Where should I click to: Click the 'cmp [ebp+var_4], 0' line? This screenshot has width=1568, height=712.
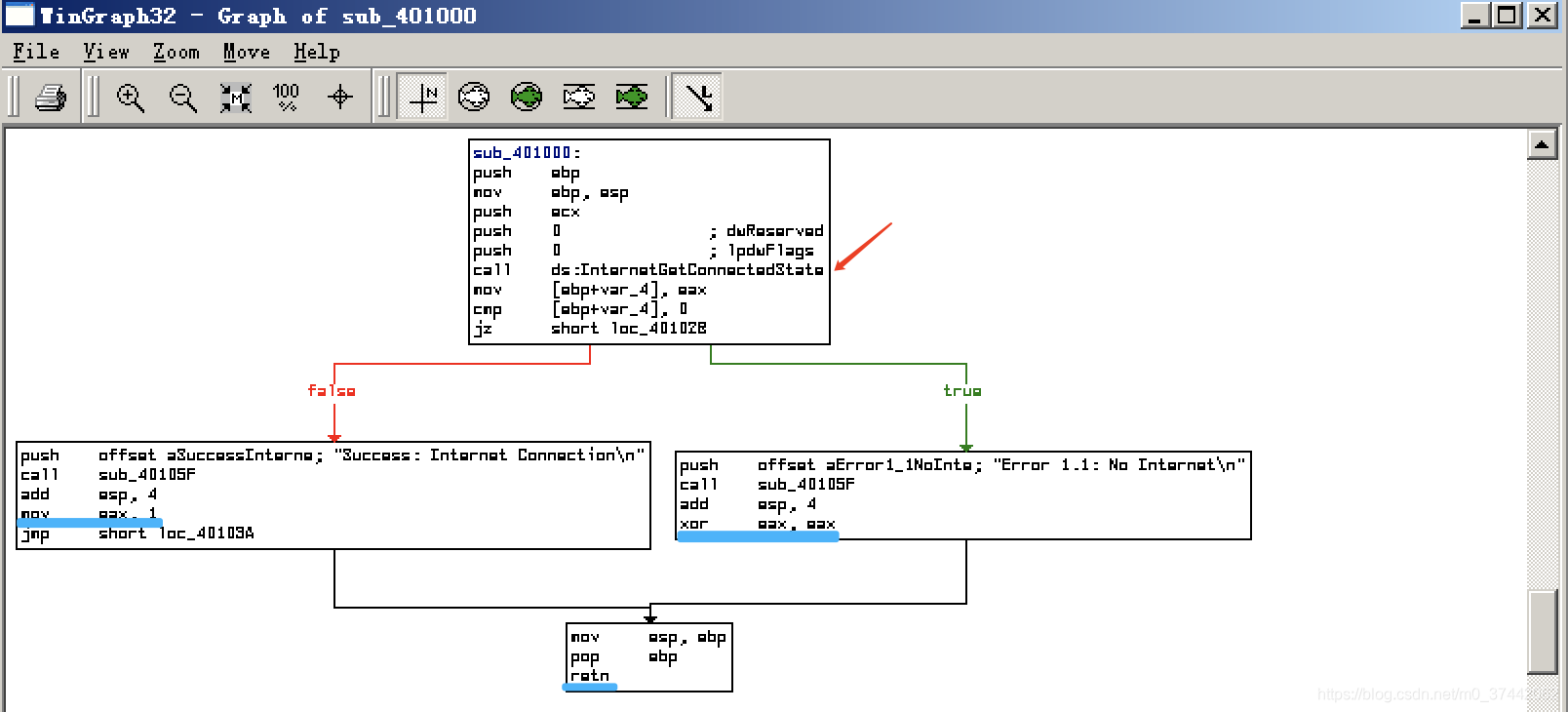point(580,309)
